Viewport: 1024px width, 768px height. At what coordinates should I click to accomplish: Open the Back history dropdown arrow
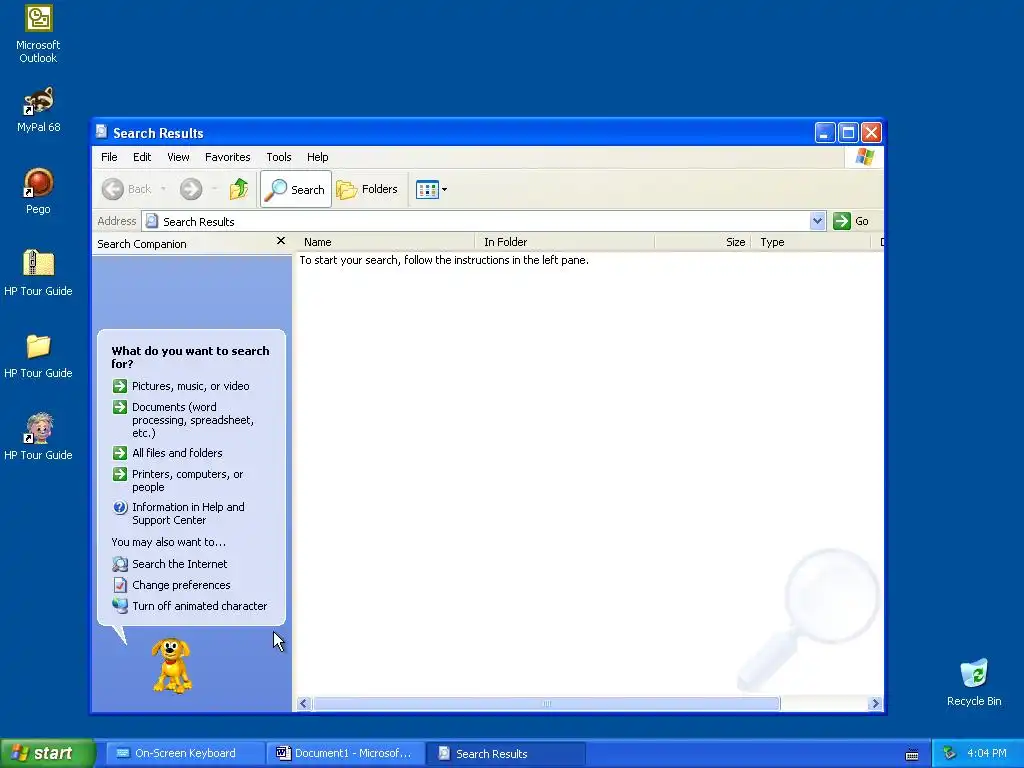pyautogui.click(x=163, y=189)
